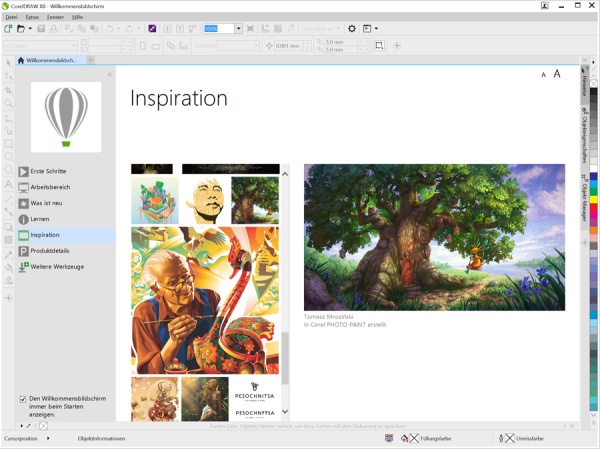Click the Export icon
This screenshot has height=449, width=600.
180,28
